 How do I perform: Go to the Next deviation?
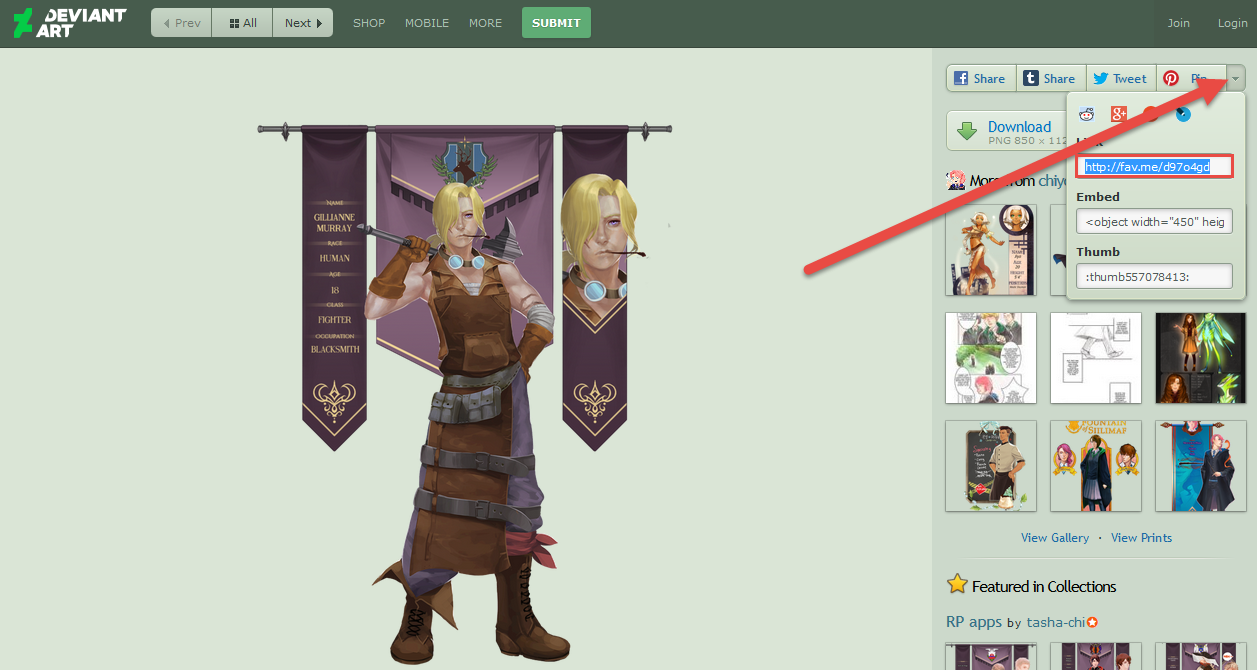coord(303,22)
